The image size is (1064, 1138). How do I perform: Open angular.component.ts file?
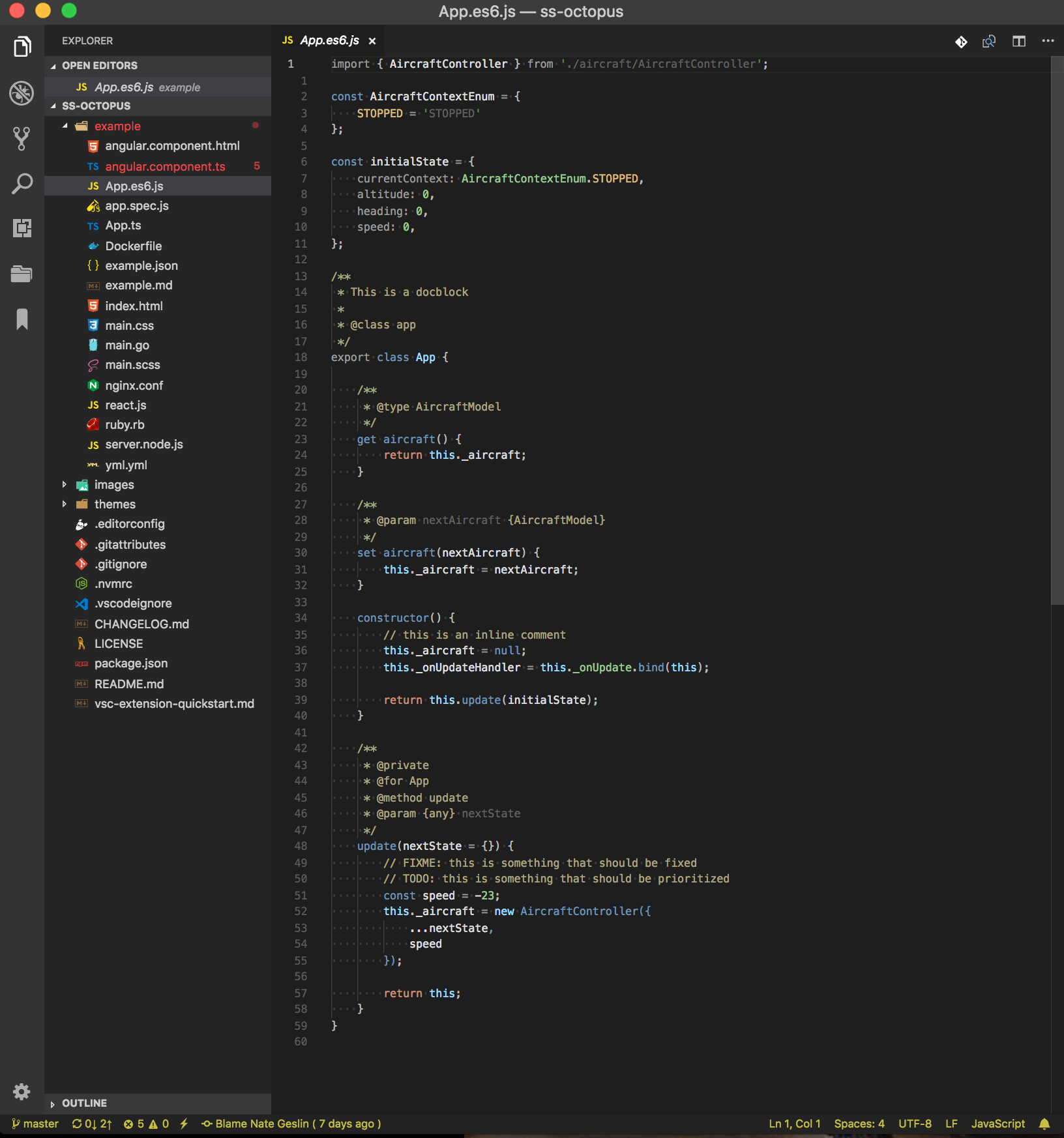158,167
